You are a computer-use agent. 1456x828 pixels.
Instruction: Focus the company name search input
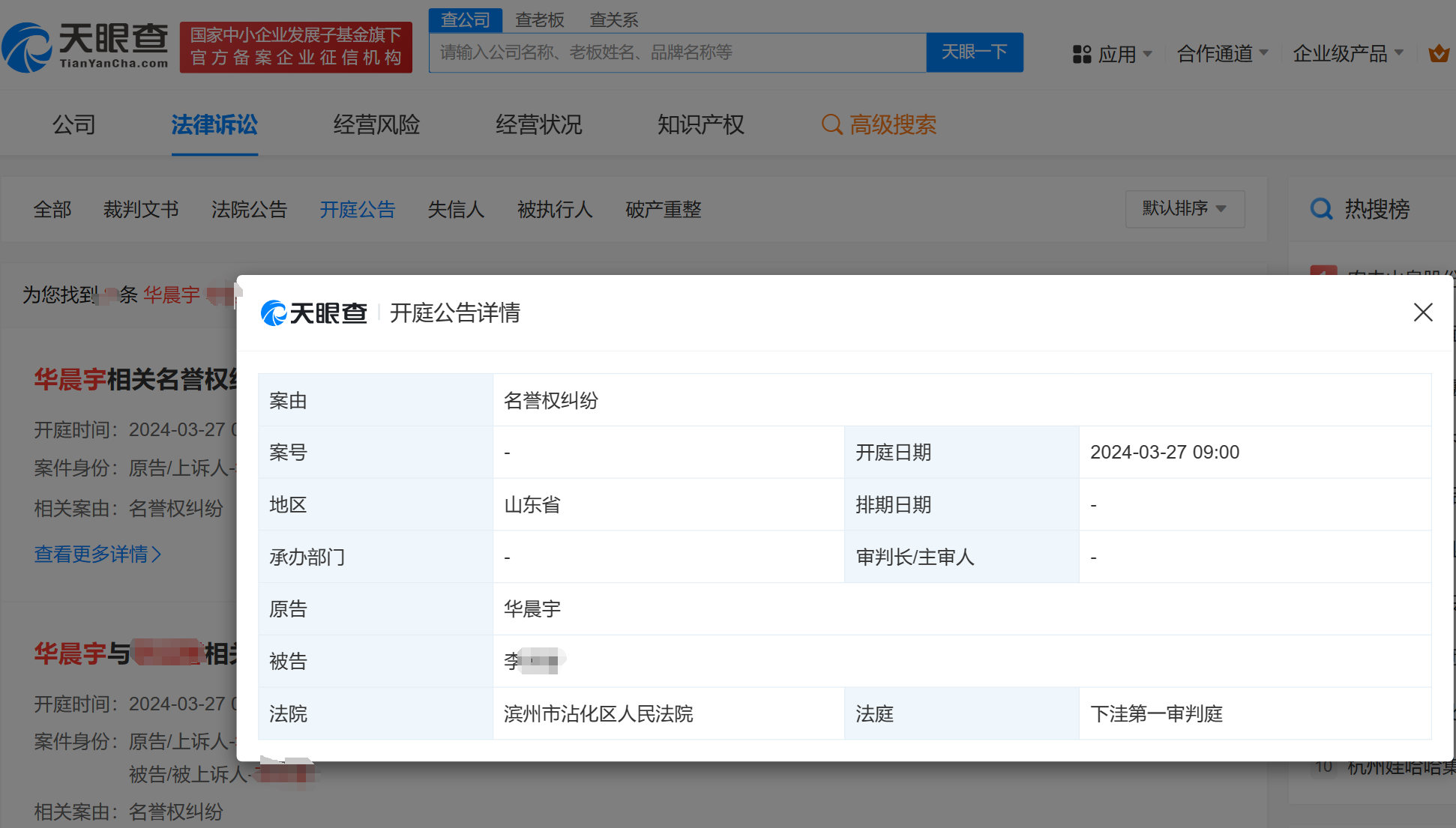[x=678, y=52]
